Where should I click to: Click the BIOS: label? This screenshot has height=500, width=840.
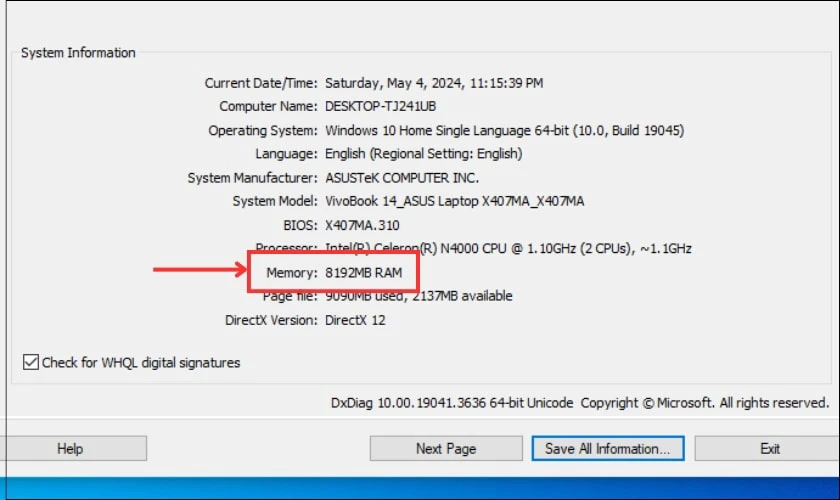tap(300, 225)
